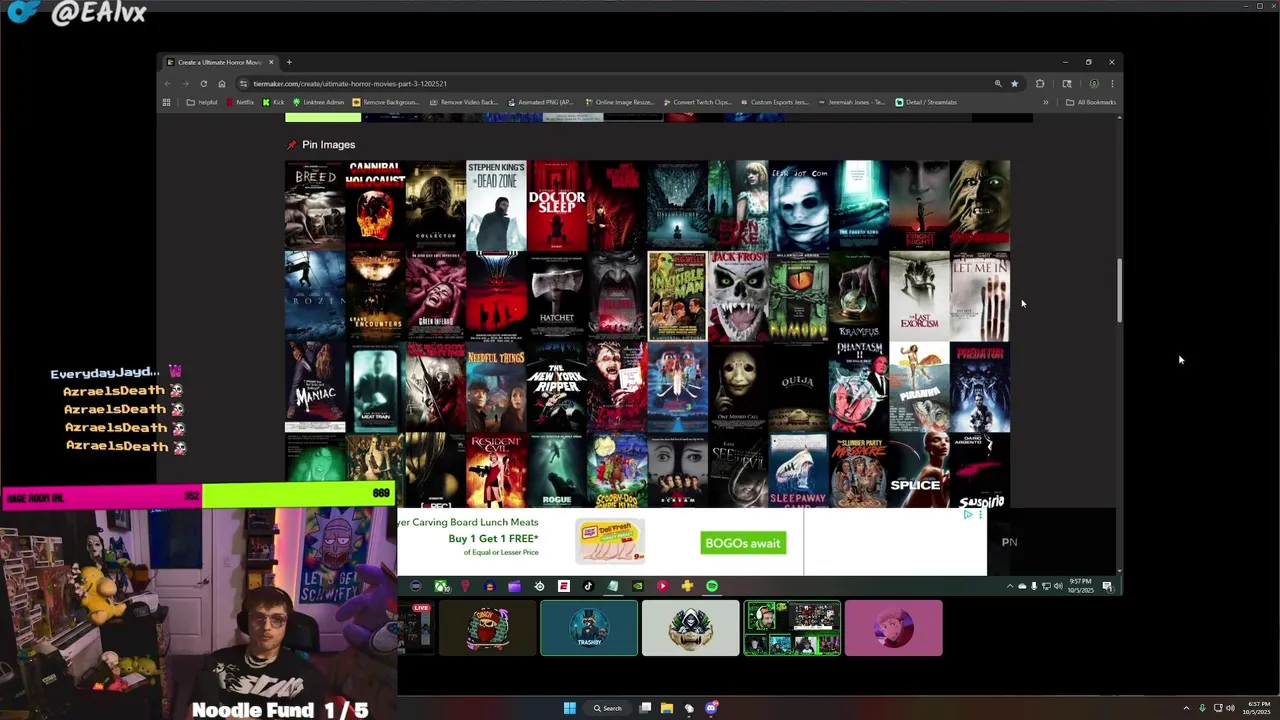
Task: Open Discord from the Windows taskbar
Action: click(x=711, y=708)
